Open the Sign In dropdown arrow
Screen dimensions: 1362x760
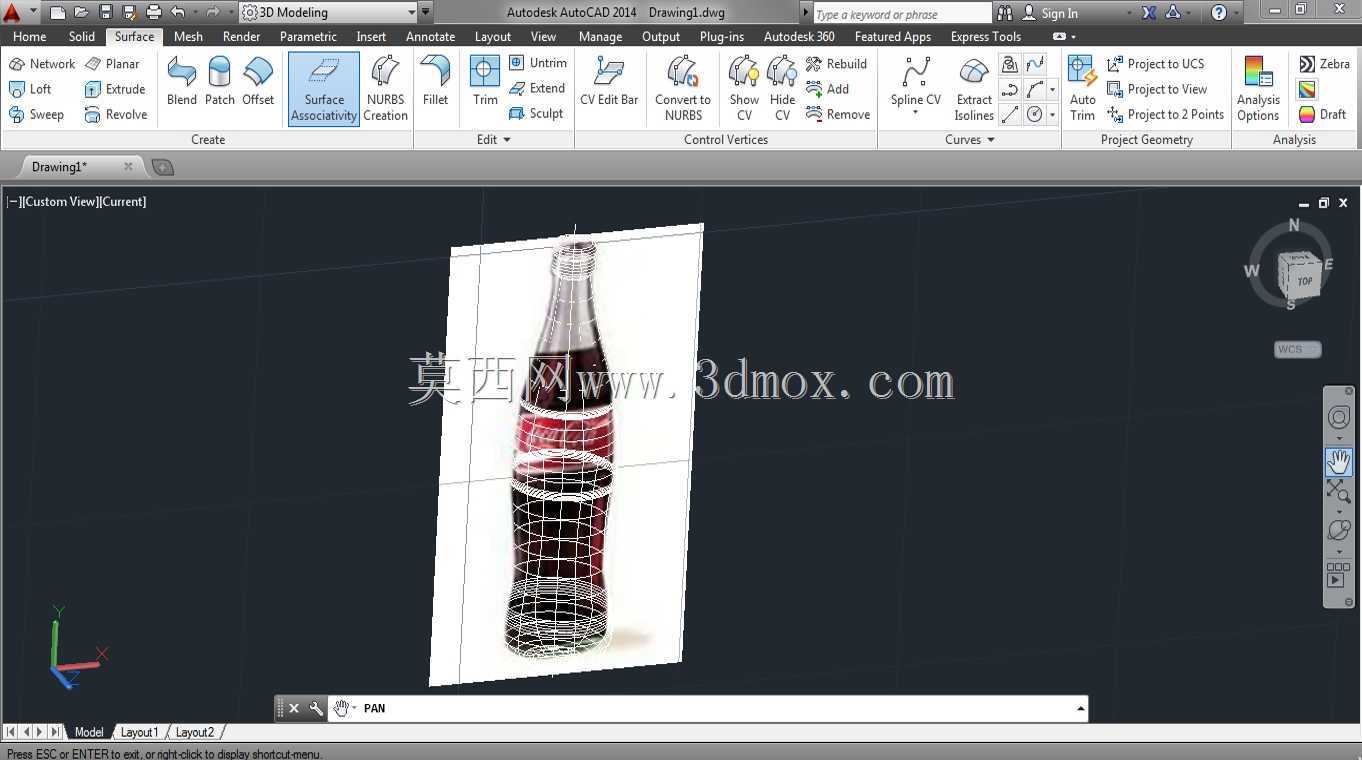(1129, 13)
